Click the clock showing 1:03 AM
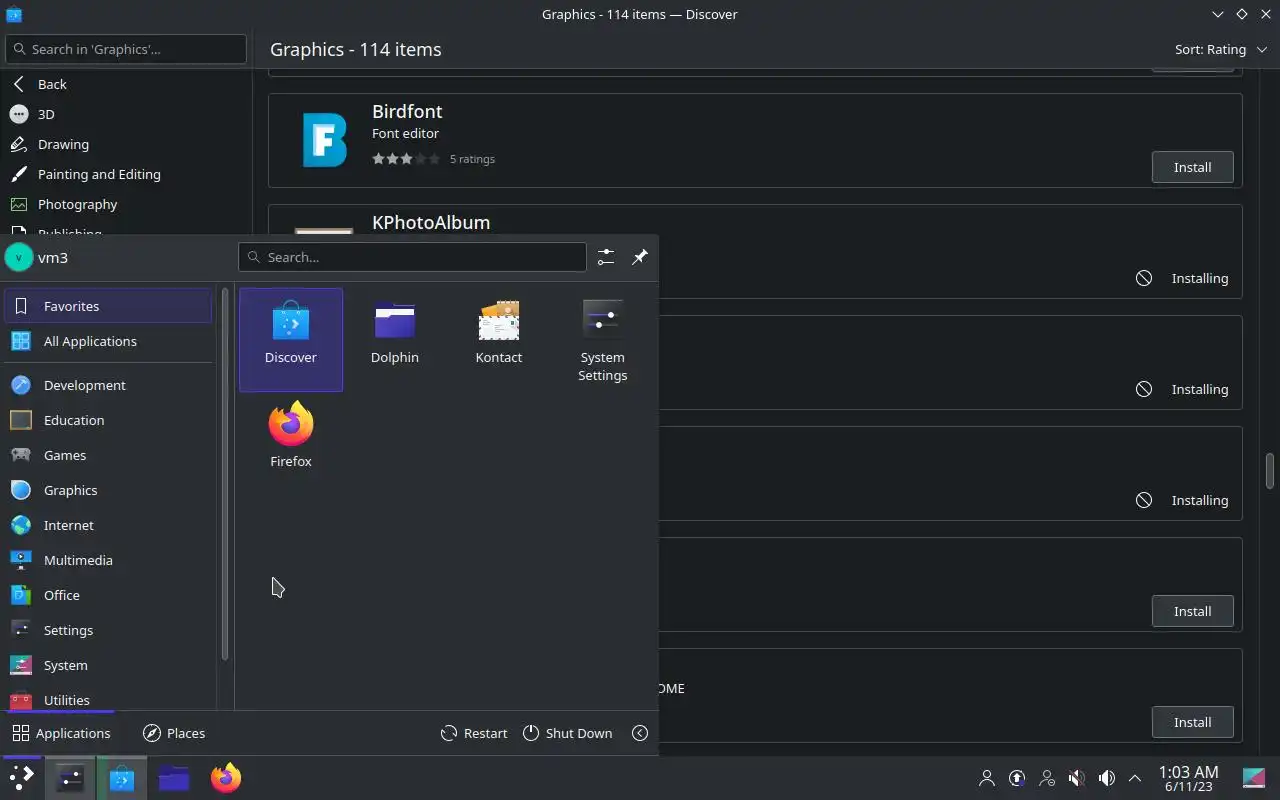This screenshot has height=800, width=1280. [x=1188, y=778]
